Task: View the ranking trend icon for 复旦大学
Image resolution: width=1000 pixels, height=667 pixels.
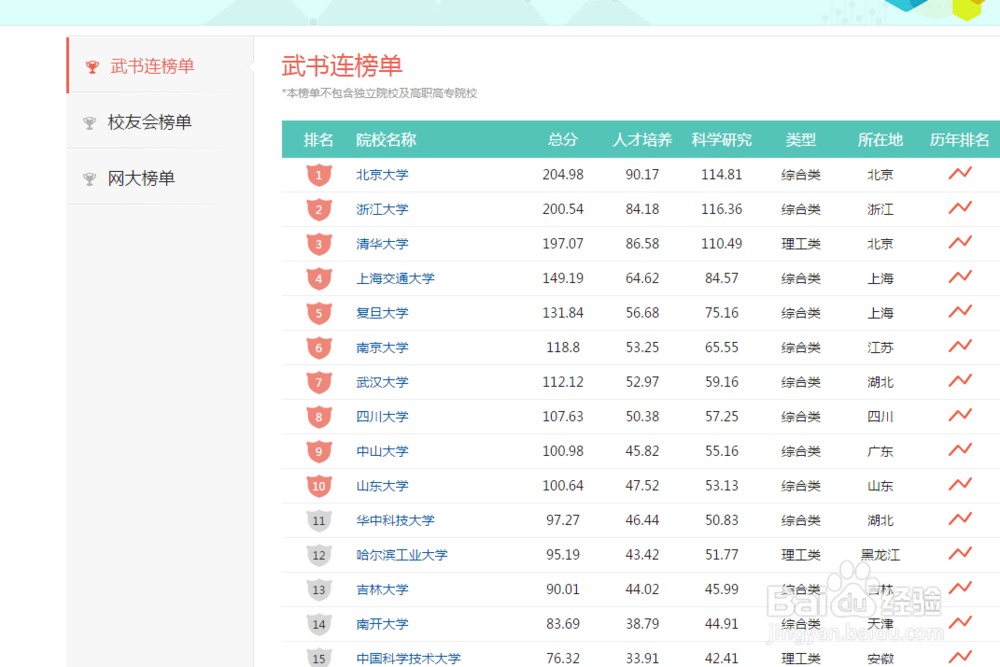Action: coord(960,311)
